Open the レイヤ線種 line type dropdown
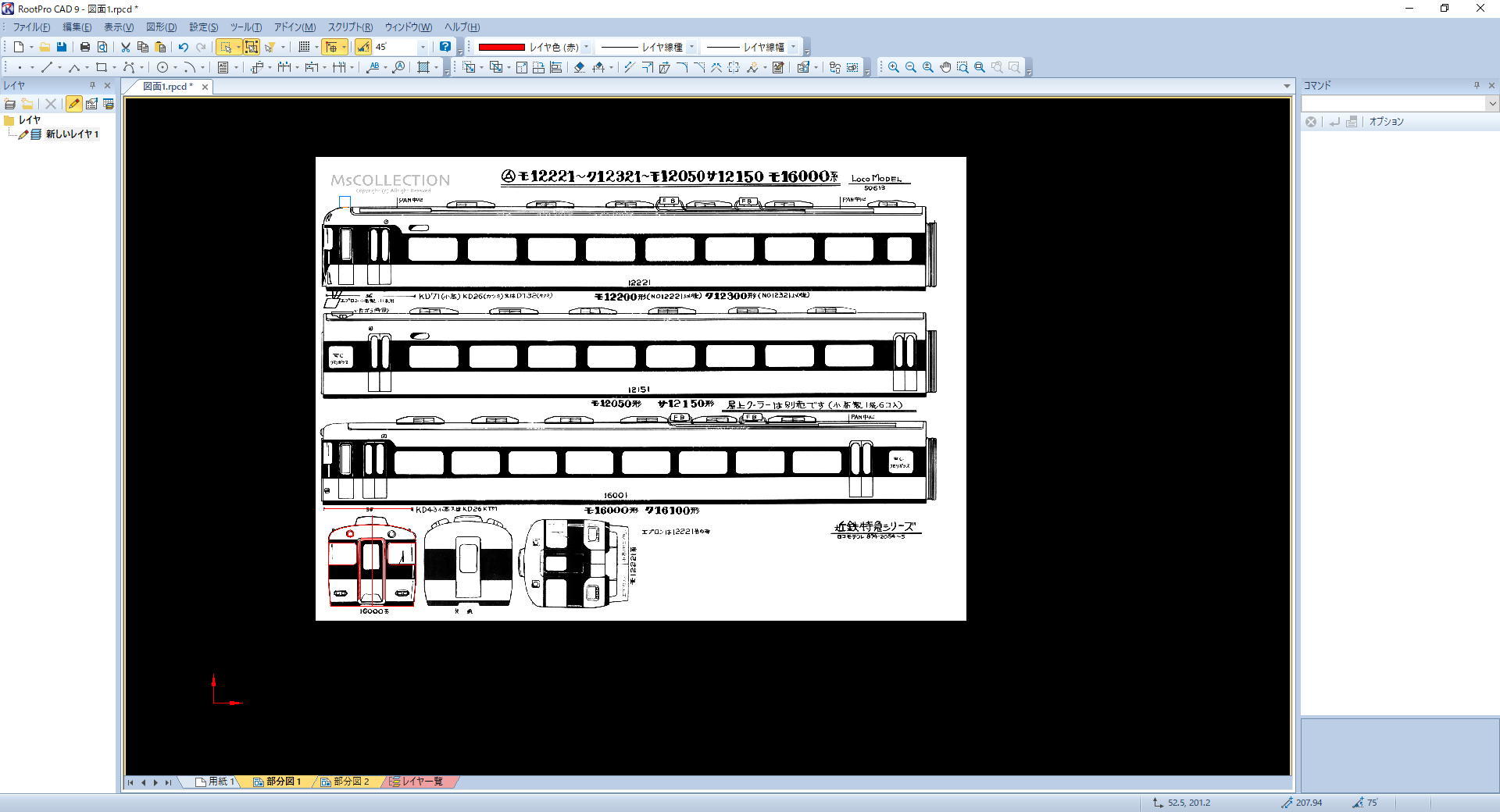1500x812 pixels. pyautogui.click(x=691, y=47)
